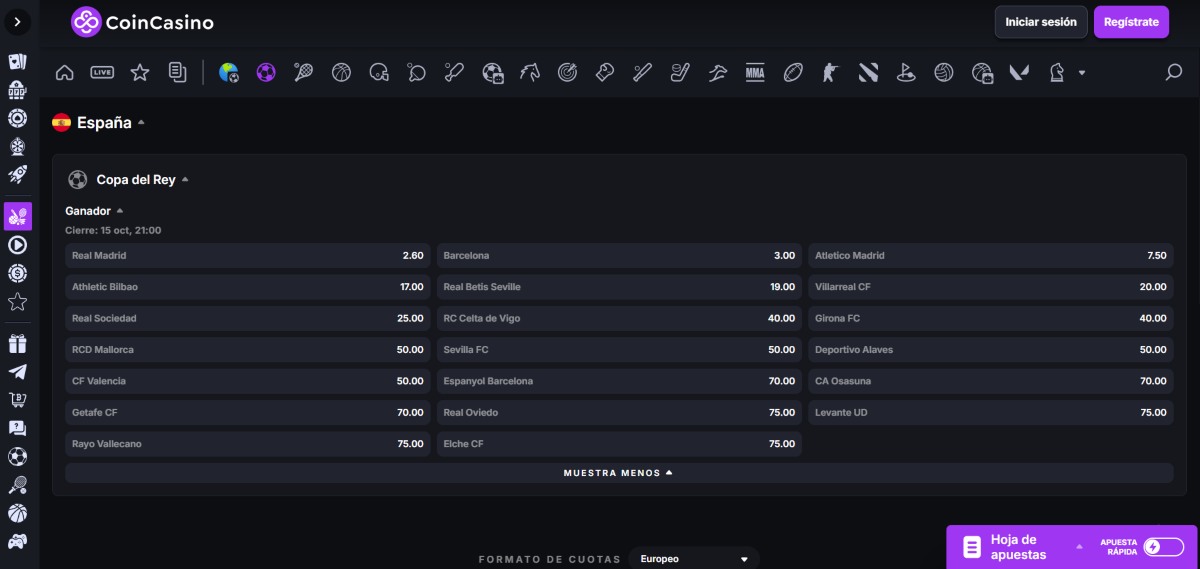Open the Live betting icon

[x=102, y=72]
